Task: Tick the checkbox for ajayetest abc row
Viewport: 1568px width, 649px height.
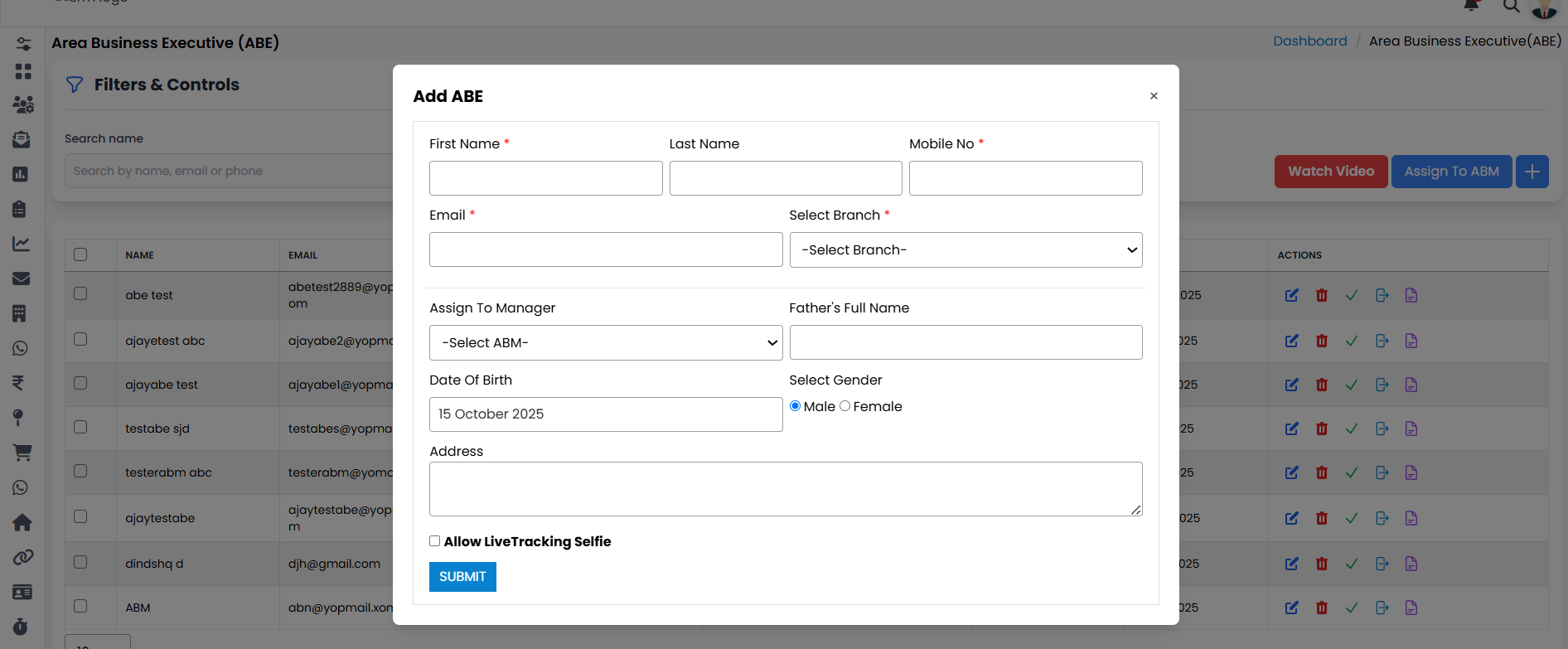Action: (80, 339)
